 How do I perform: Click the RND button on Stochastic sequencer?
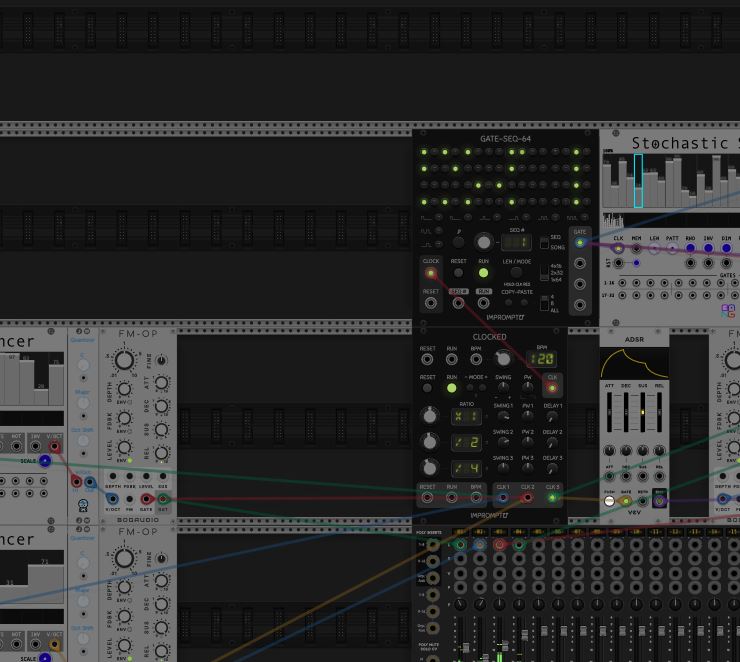click(690, 248)
